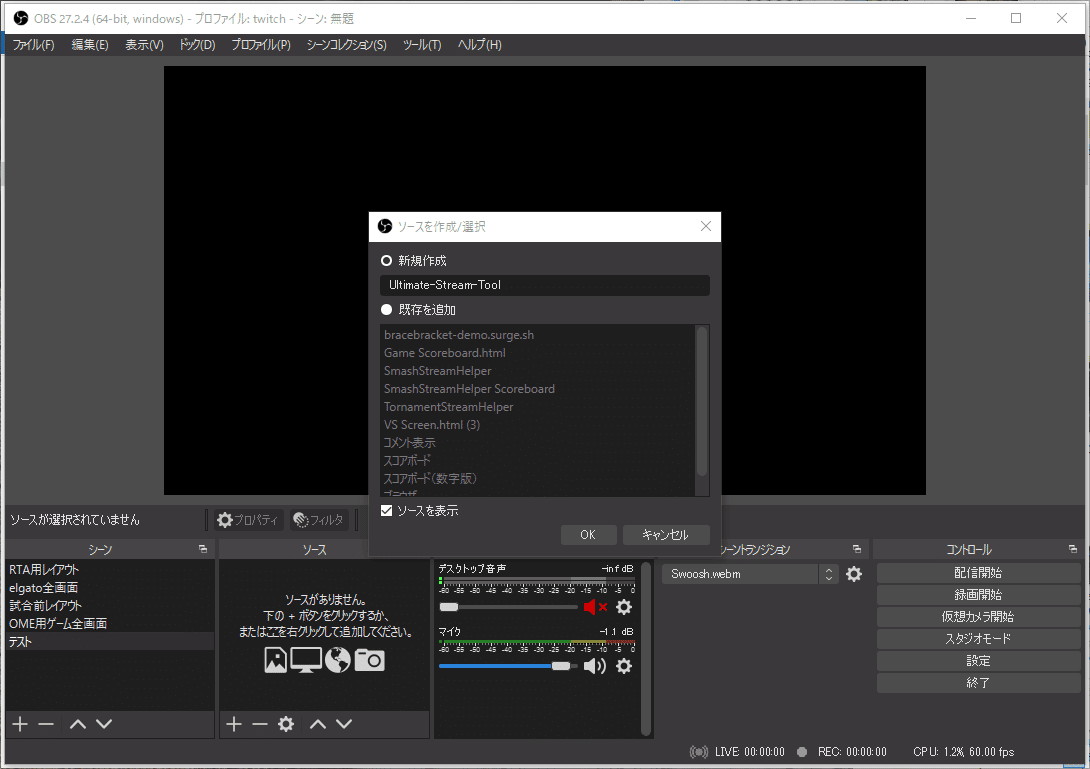
Task: Add a new source with plus icon
Action: pyautogui.click(x=234, y=725)
